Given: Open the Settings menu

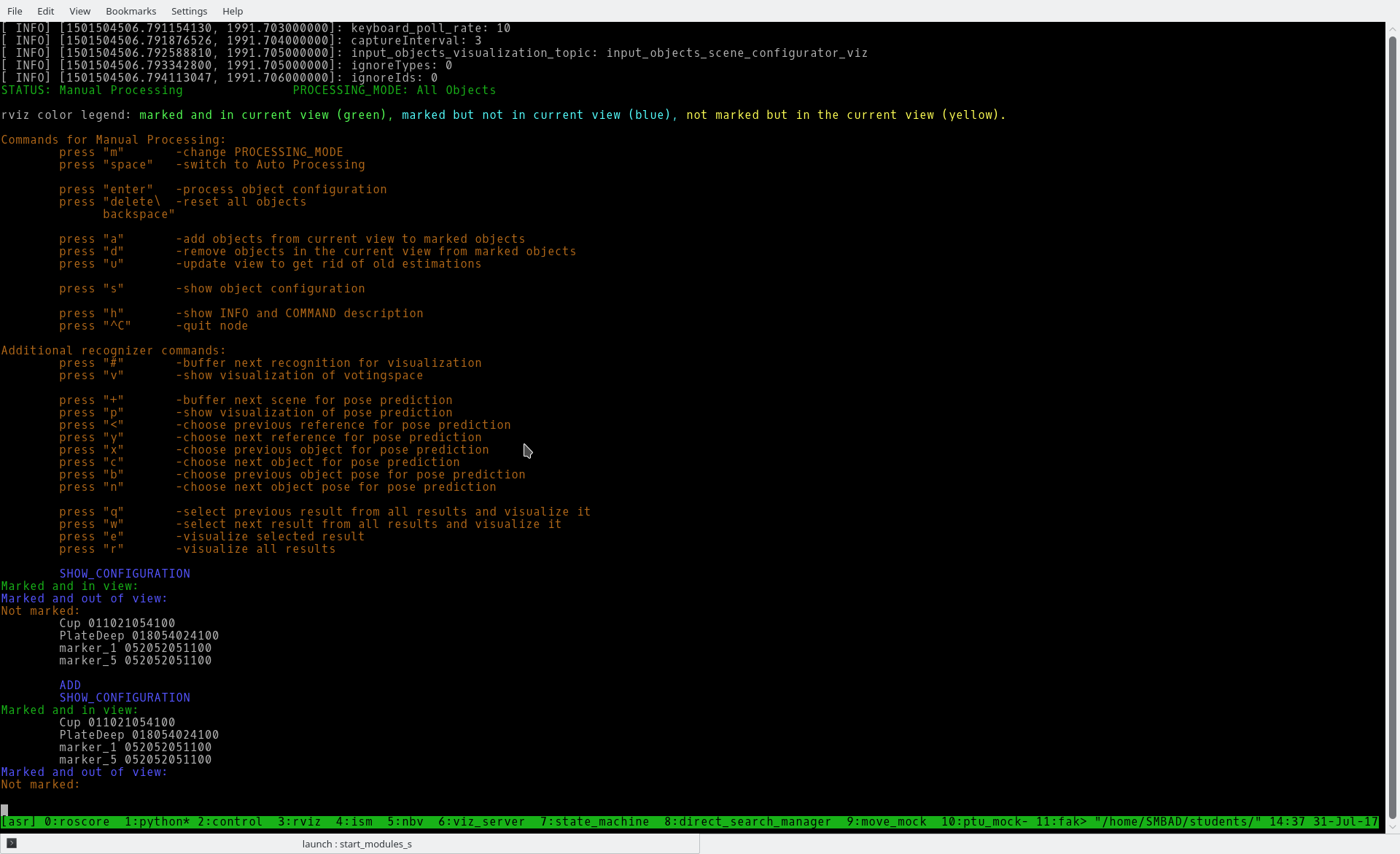Looking at the screenshot, I should click(189, 11).
